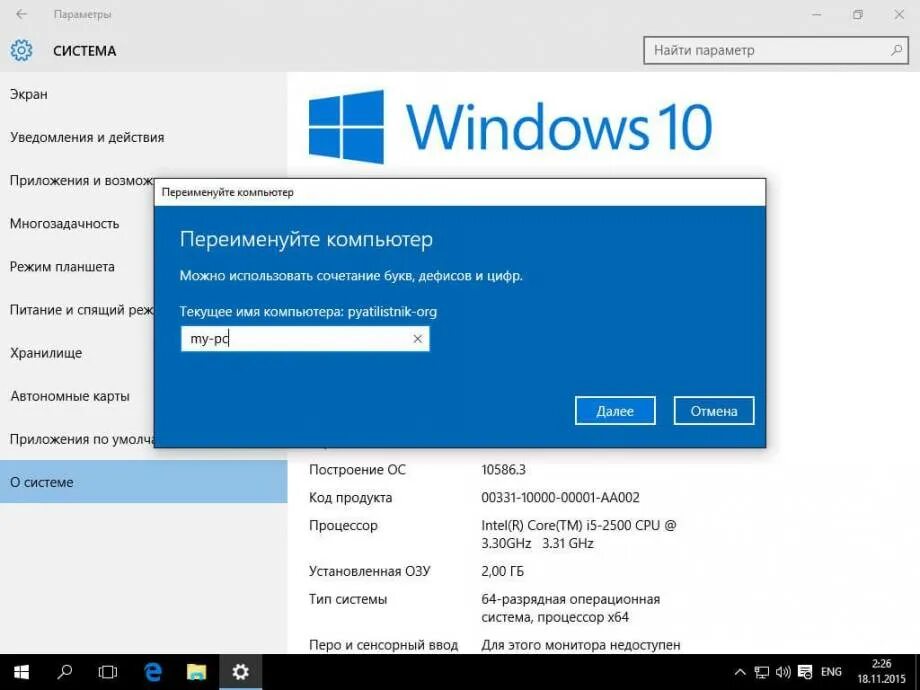
Task: Click the Windows 10 logo image
Action: [x=510, y=127]
